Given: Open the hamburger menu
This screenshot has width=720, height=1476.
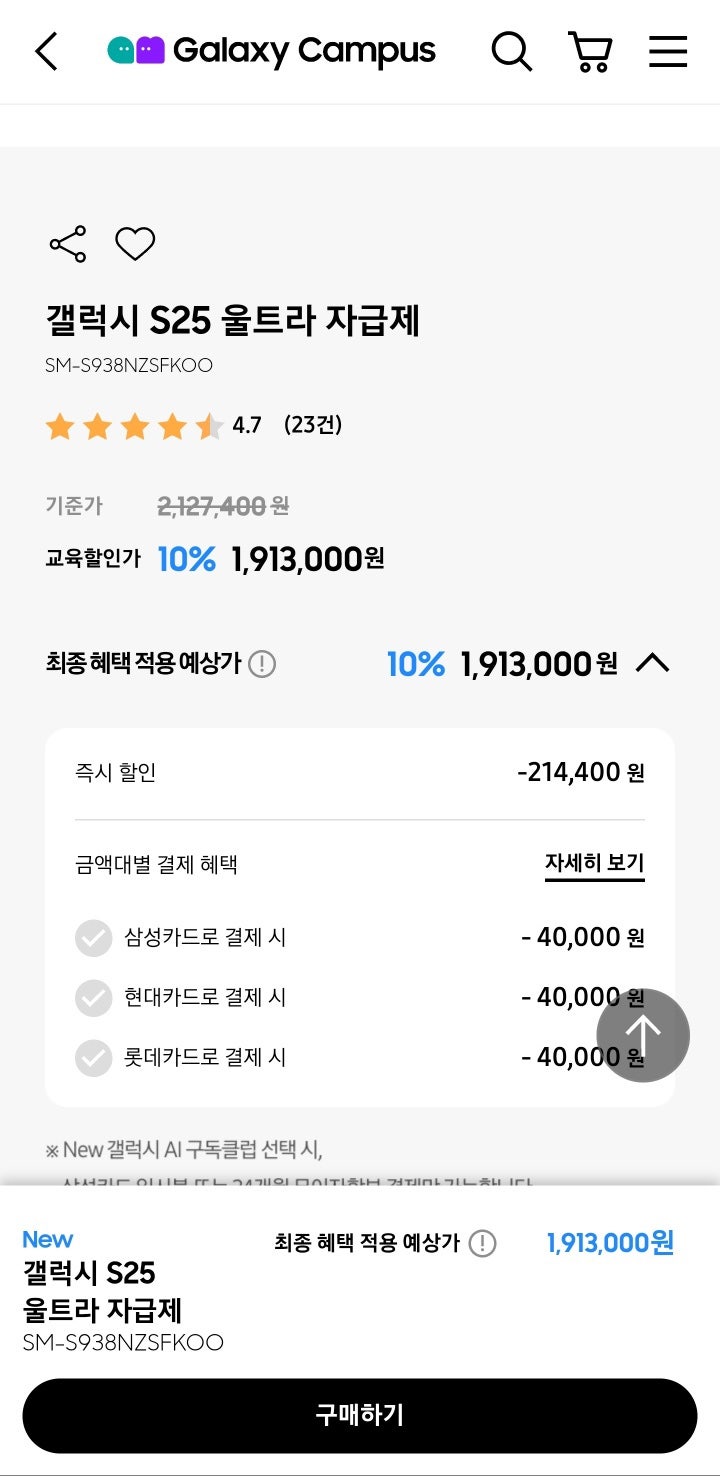Looking at the screenshot, I should pos(668,51).
